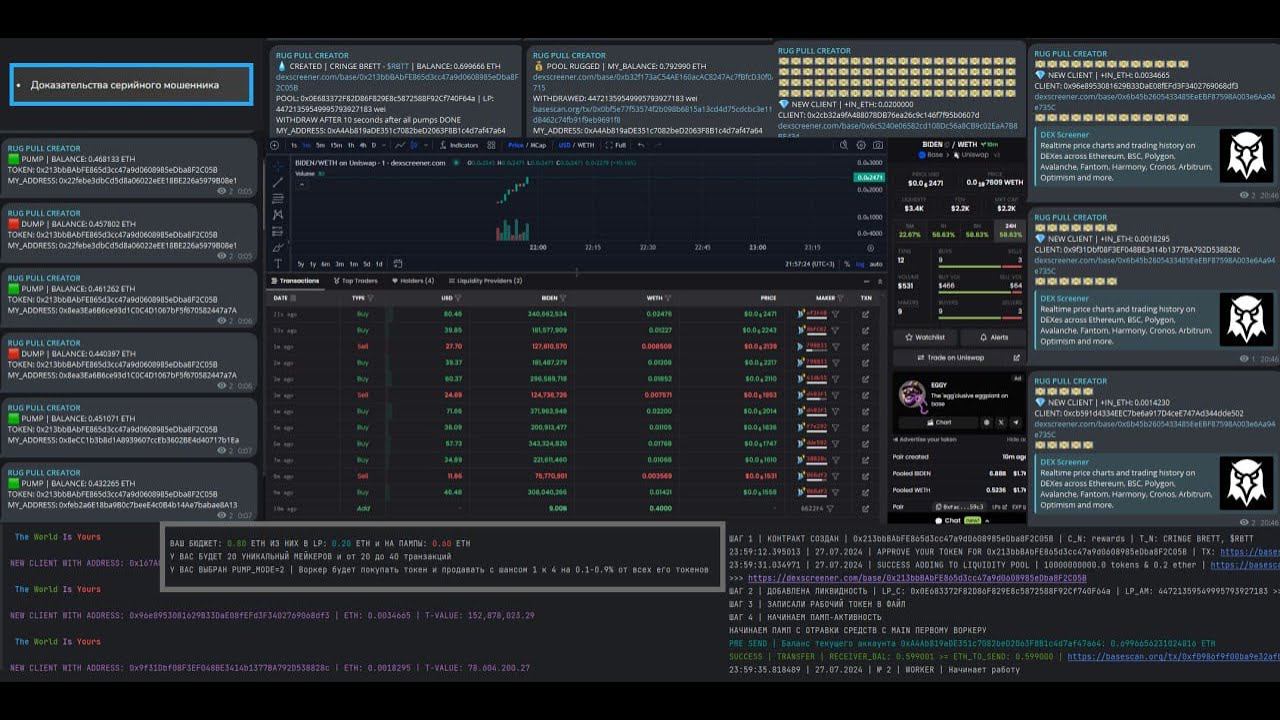
Task: Click Trade on Uniswap button
Action: point(954,358)
